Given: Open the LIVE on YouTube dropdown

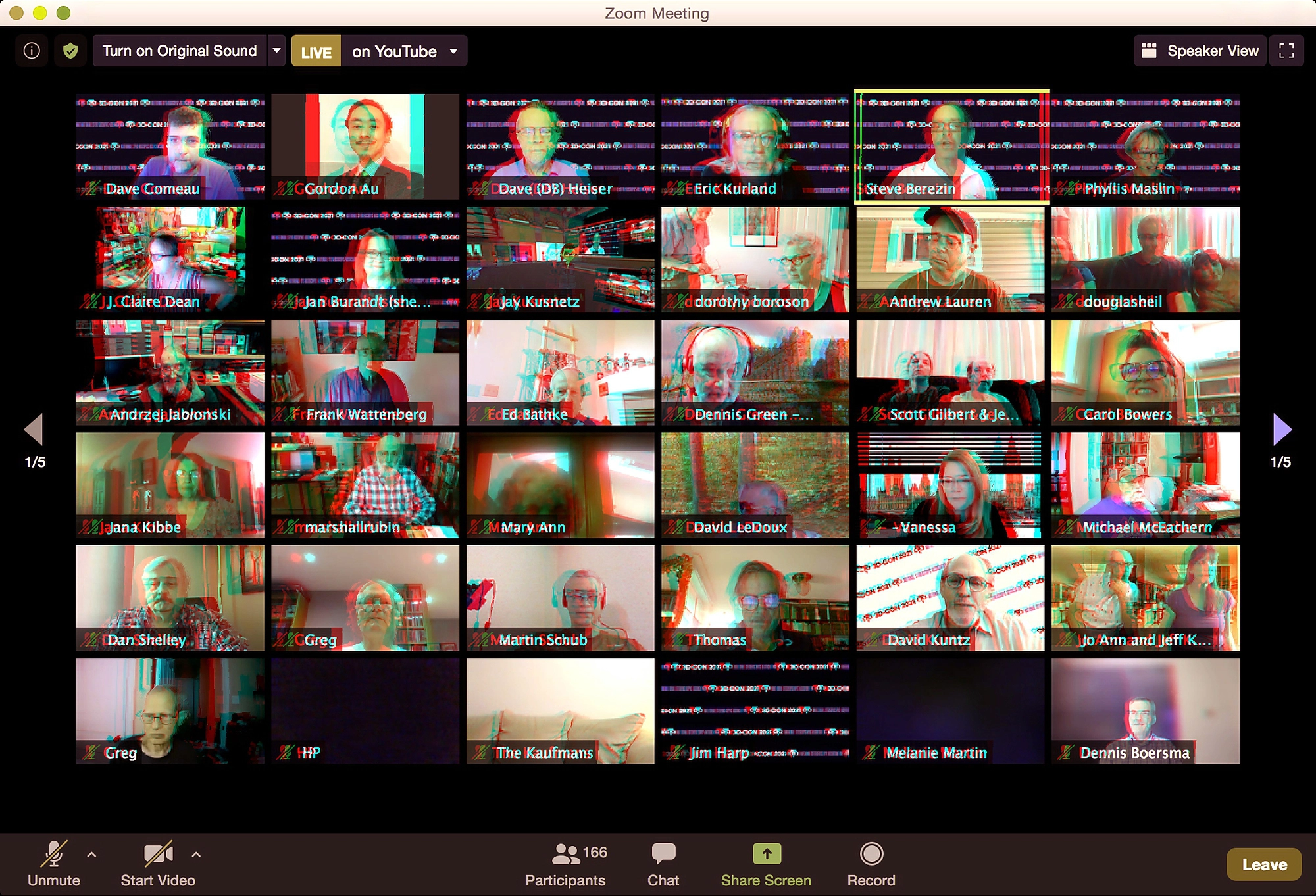Looking at the screenshot, I should (453, 51).
